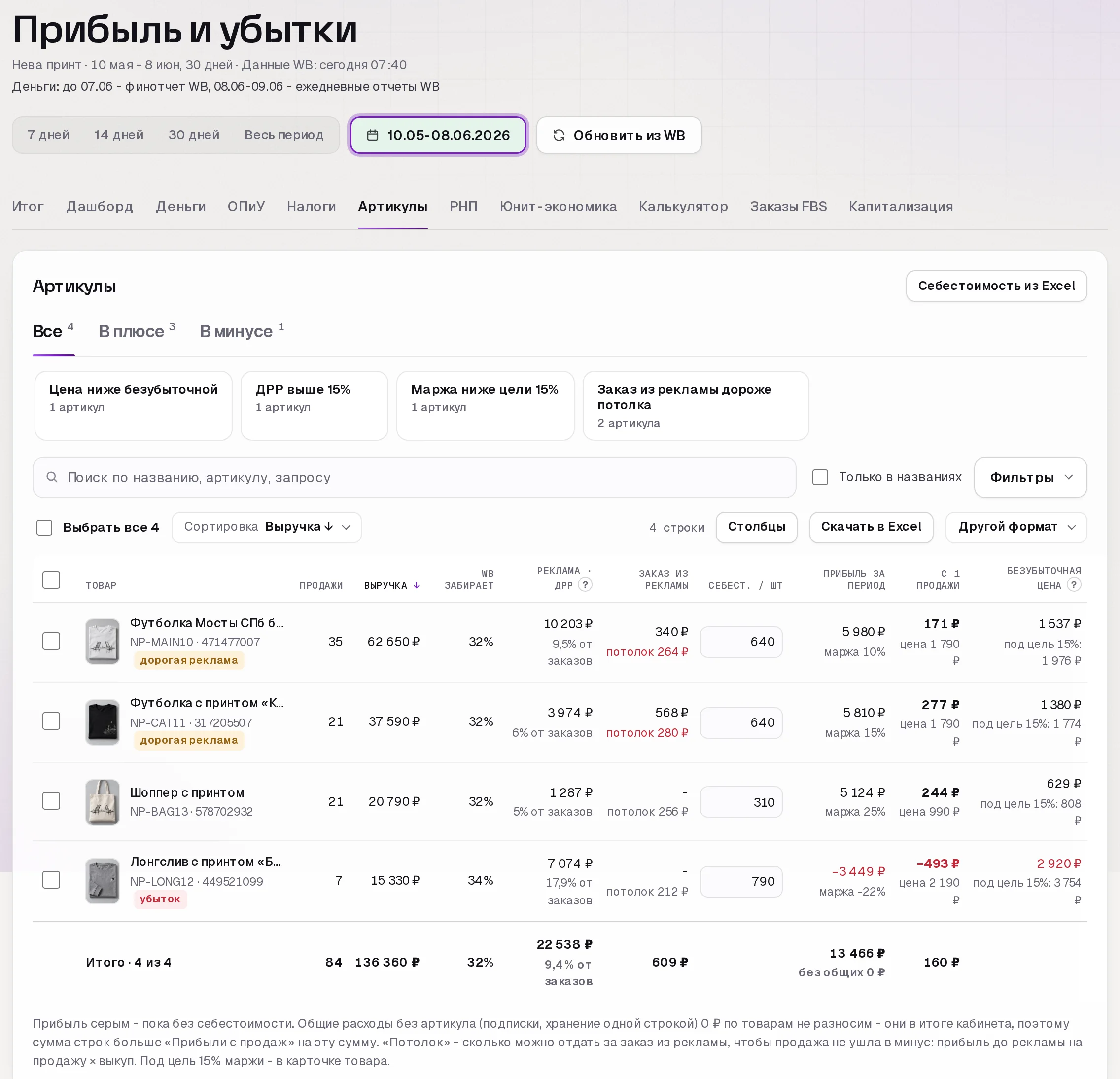Tick the table header select-all checkbox

click(51, 579)
